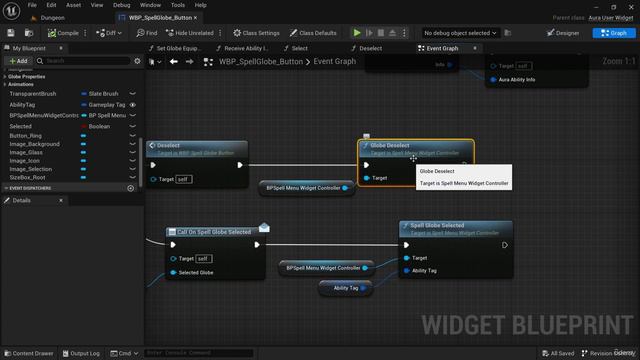Image resolution: width=640 pixels, height=360 pixels.
Task: Click the frame advance button
Action: tap(369, 33)
